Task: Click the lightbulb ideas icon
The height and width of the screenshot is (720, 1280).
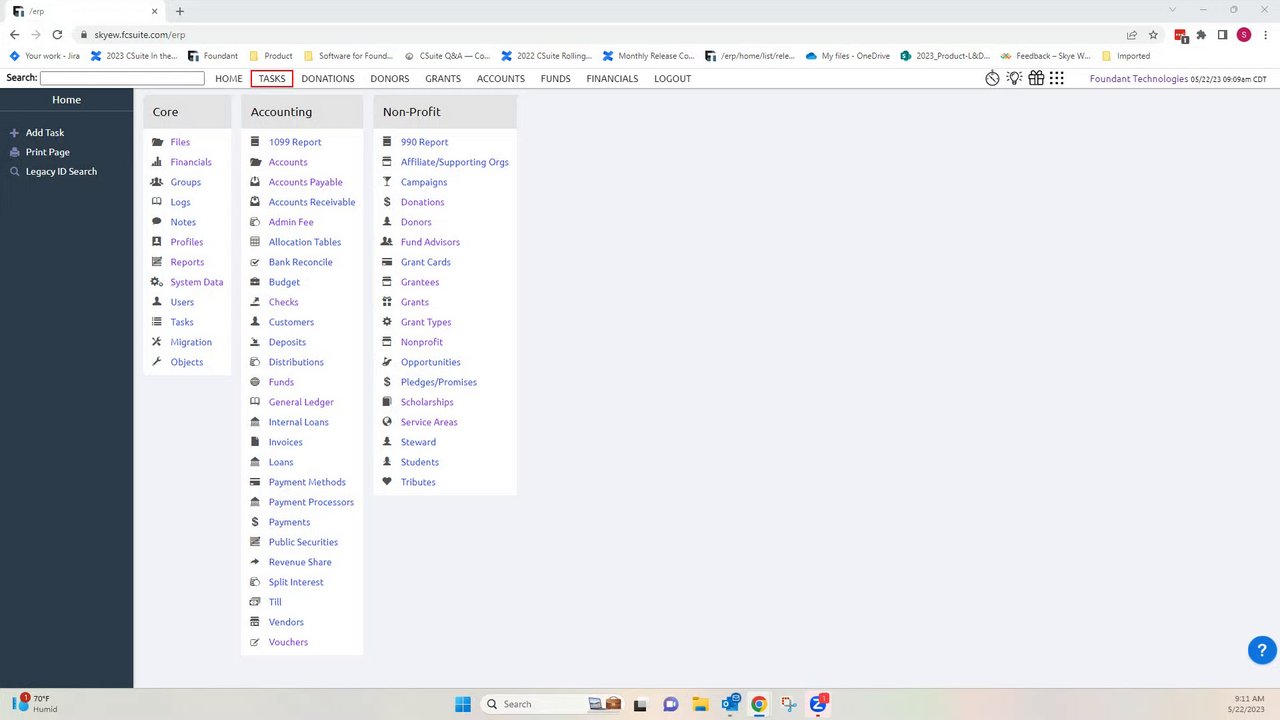Action: [x=1014, y=78]
